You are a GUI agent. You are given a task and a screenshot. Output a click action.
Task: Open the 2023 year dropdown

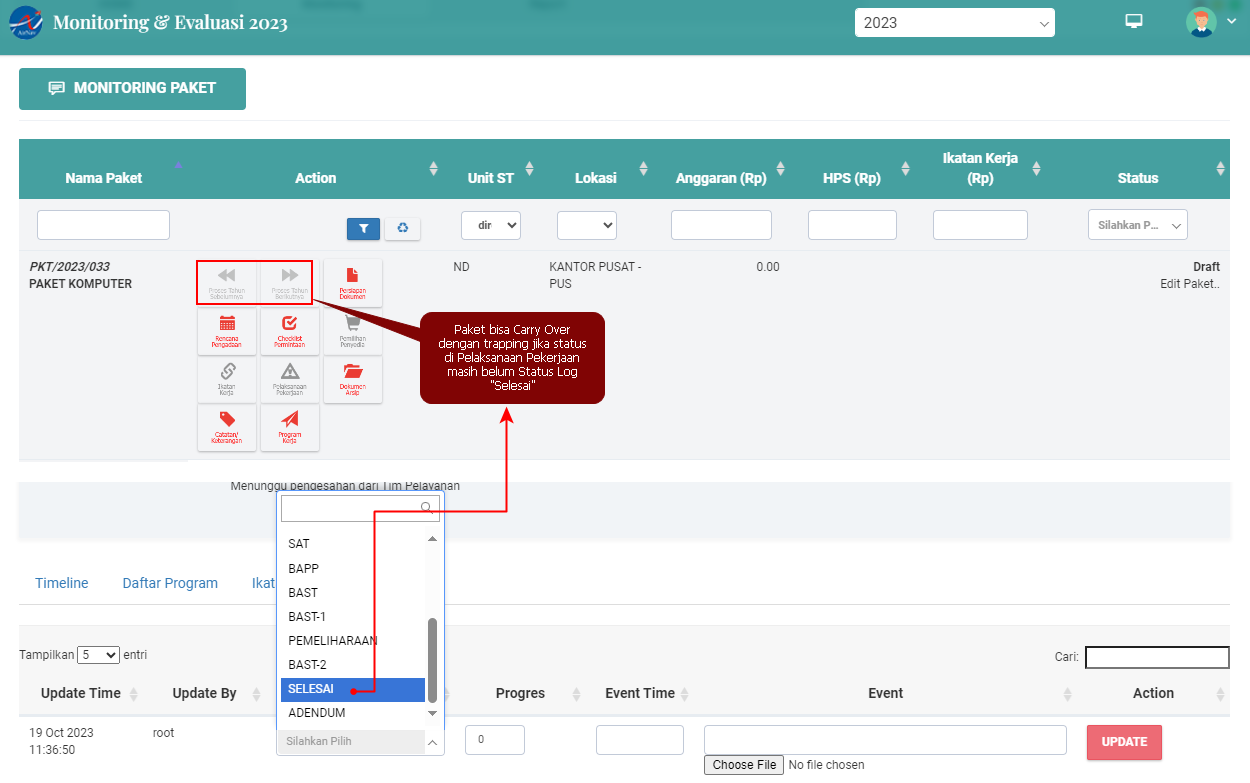(x=954, y=23)
